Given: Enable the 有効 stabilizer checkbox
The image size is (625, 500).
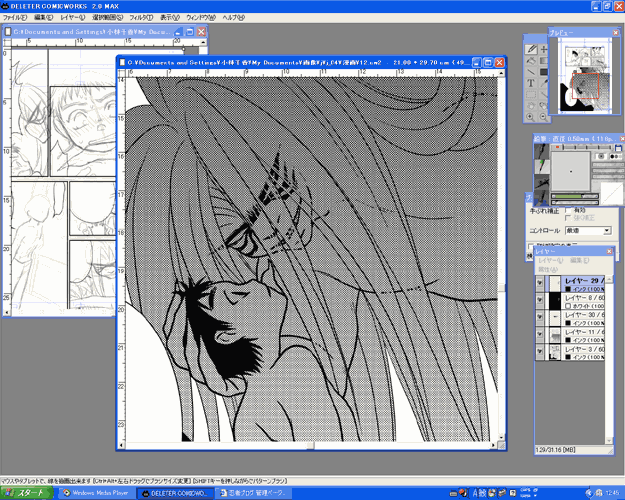Looking at the screenshot, I should (568, 210).
